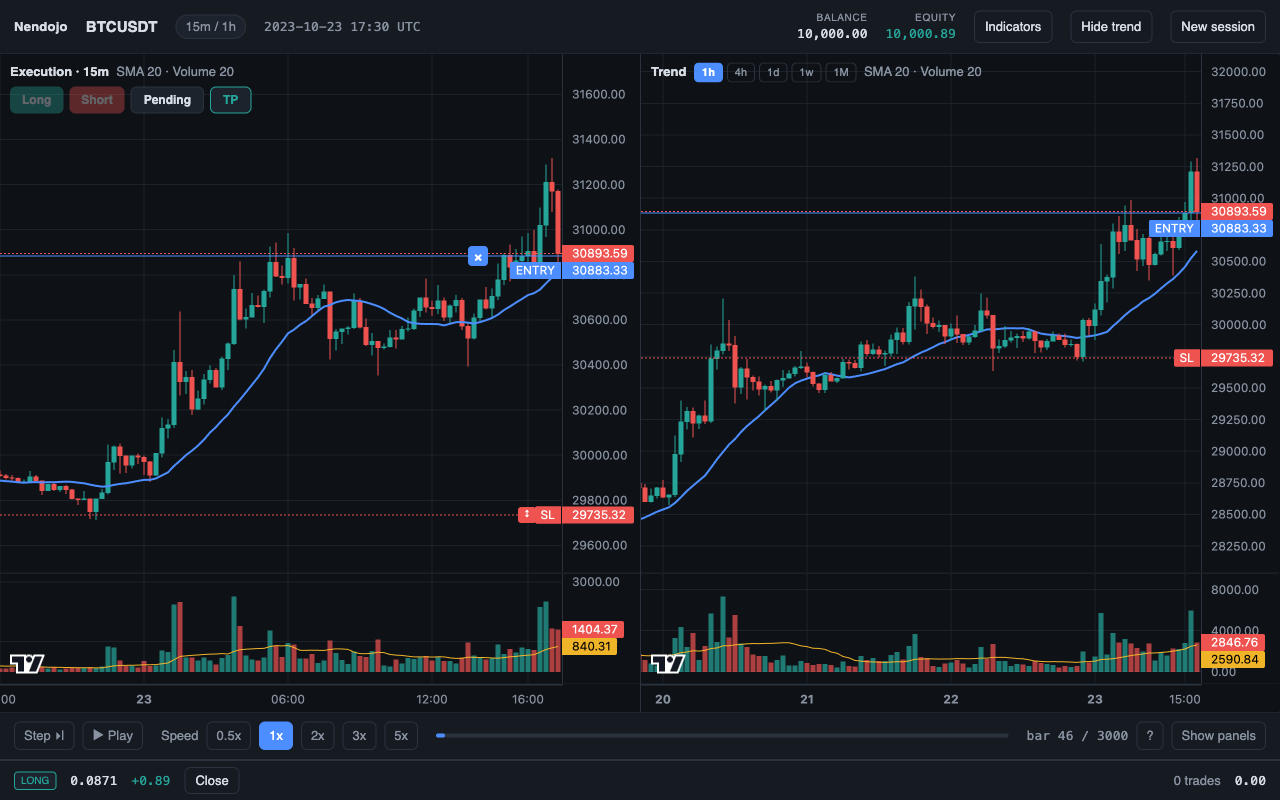Select the ENTRY tag on the Execution chart
The image size is (1280, 800).
pos(535,270)
